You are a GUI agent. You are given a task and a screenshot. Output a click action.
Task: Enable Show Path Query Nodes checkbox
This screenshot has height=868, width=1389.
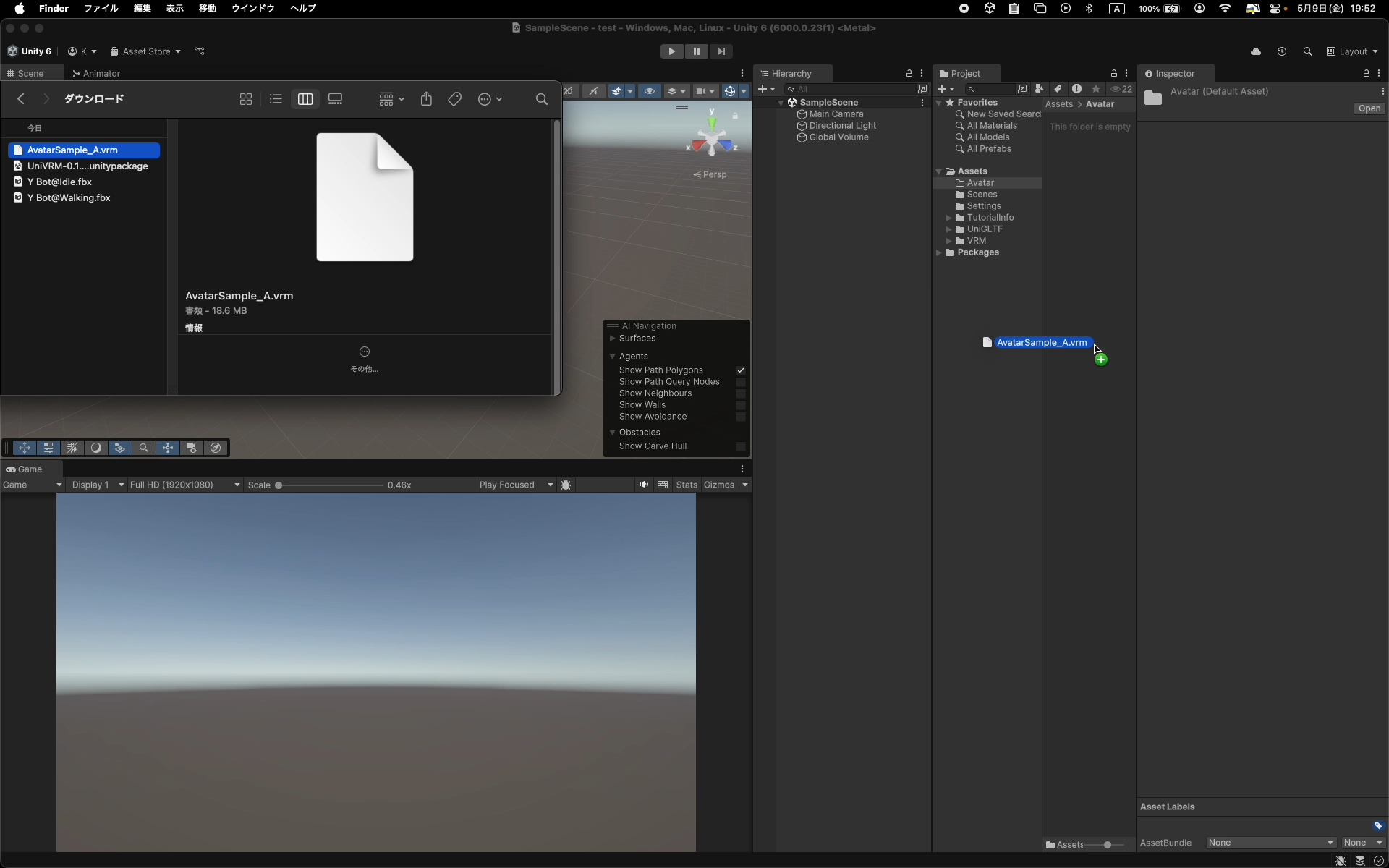[x=741, y=382]
